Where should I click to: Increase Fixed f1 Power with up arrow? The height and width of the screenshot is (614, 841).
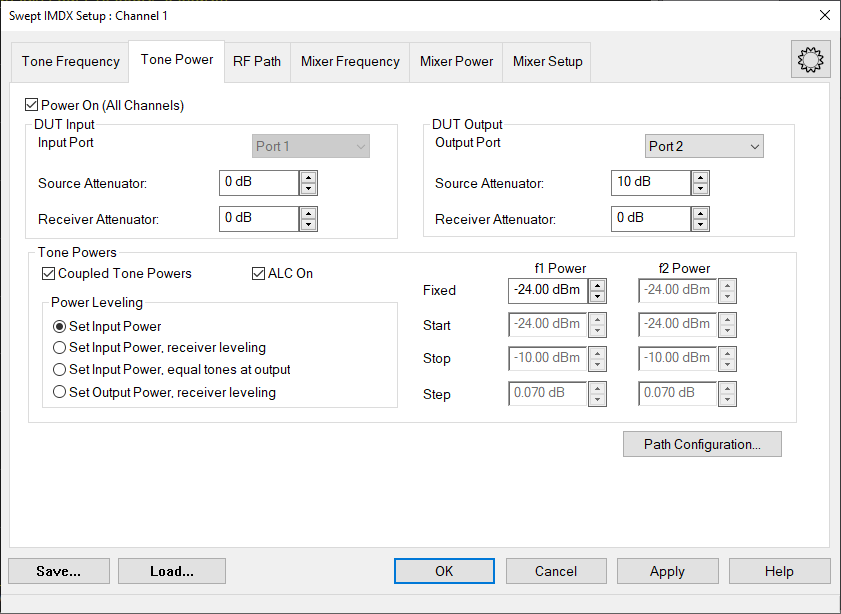point(597,285)
